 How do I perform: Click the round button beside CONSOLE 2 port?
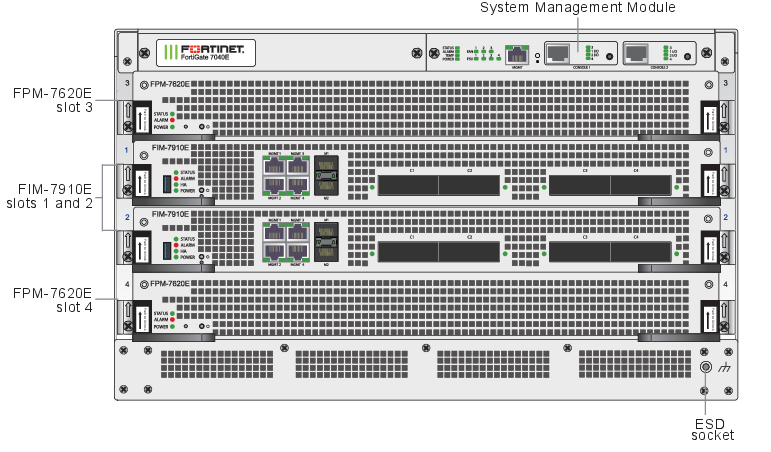(687, 57)
